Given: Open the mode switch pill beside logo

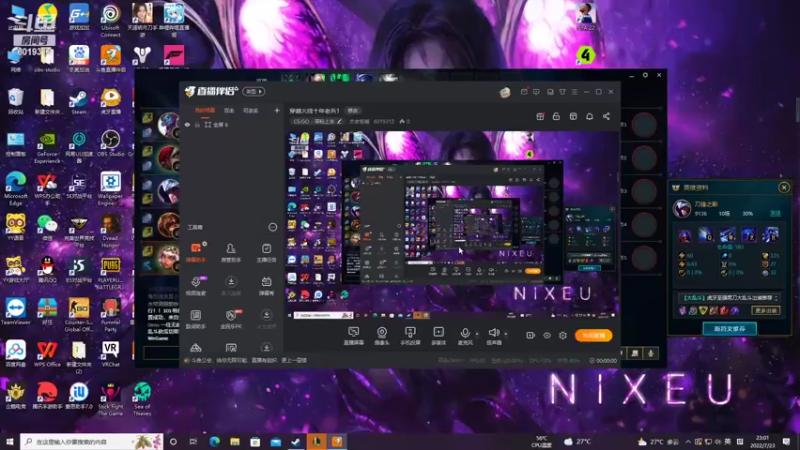Looking at the screenshot, I should click(254, 91).
